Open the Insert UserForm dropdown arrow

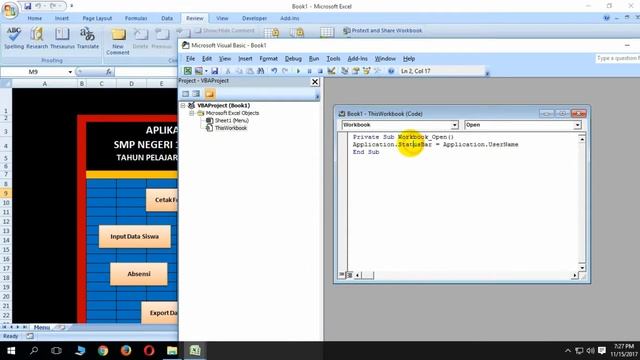pyautogui.click(x=206, y=71)
